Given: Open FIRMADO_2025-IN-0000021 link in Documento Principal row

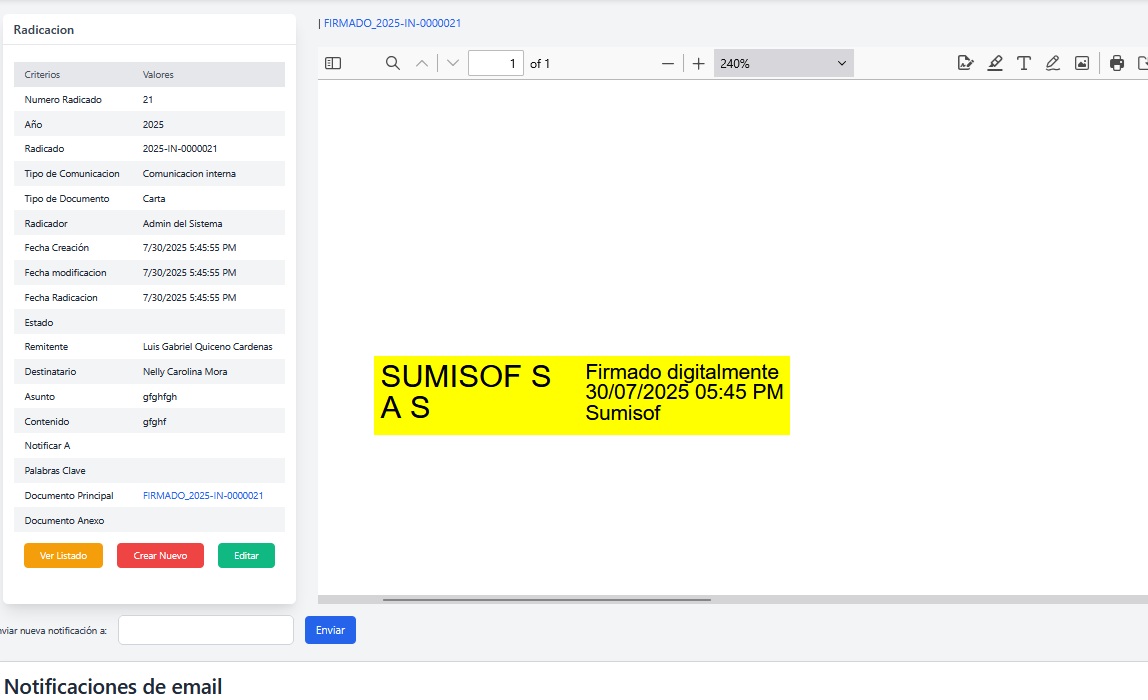Looking at the screenshot, I should coord(203,496).
